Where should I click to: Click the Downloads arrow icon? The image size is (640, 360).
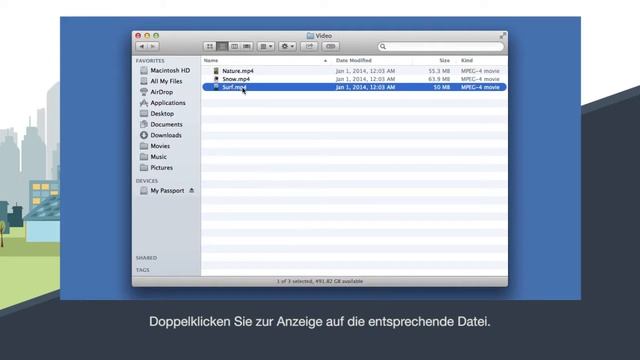[144, 135]
